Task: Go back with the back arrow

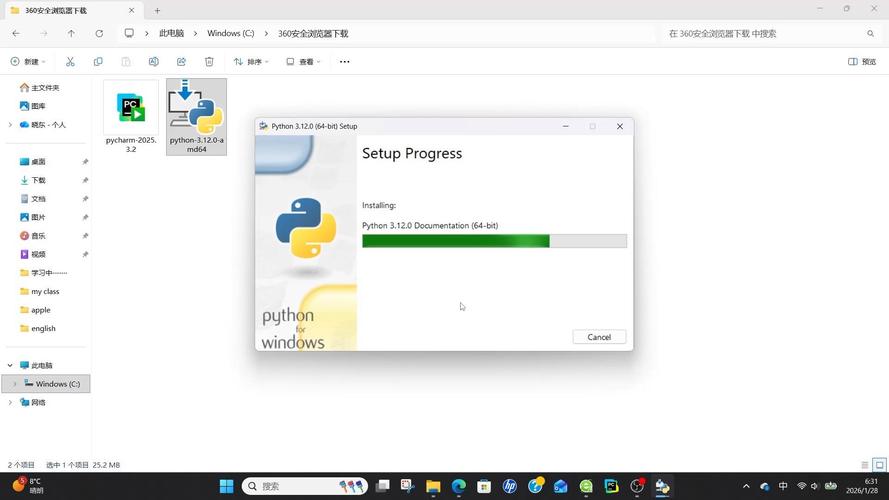Action: [x=16, y=33]
